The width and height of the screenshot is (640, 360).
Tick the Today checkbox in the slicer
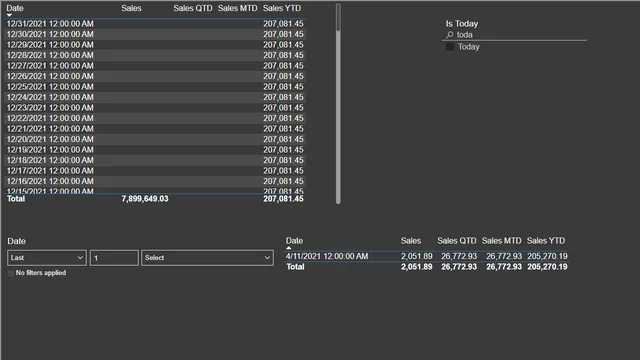coord(450,47)
